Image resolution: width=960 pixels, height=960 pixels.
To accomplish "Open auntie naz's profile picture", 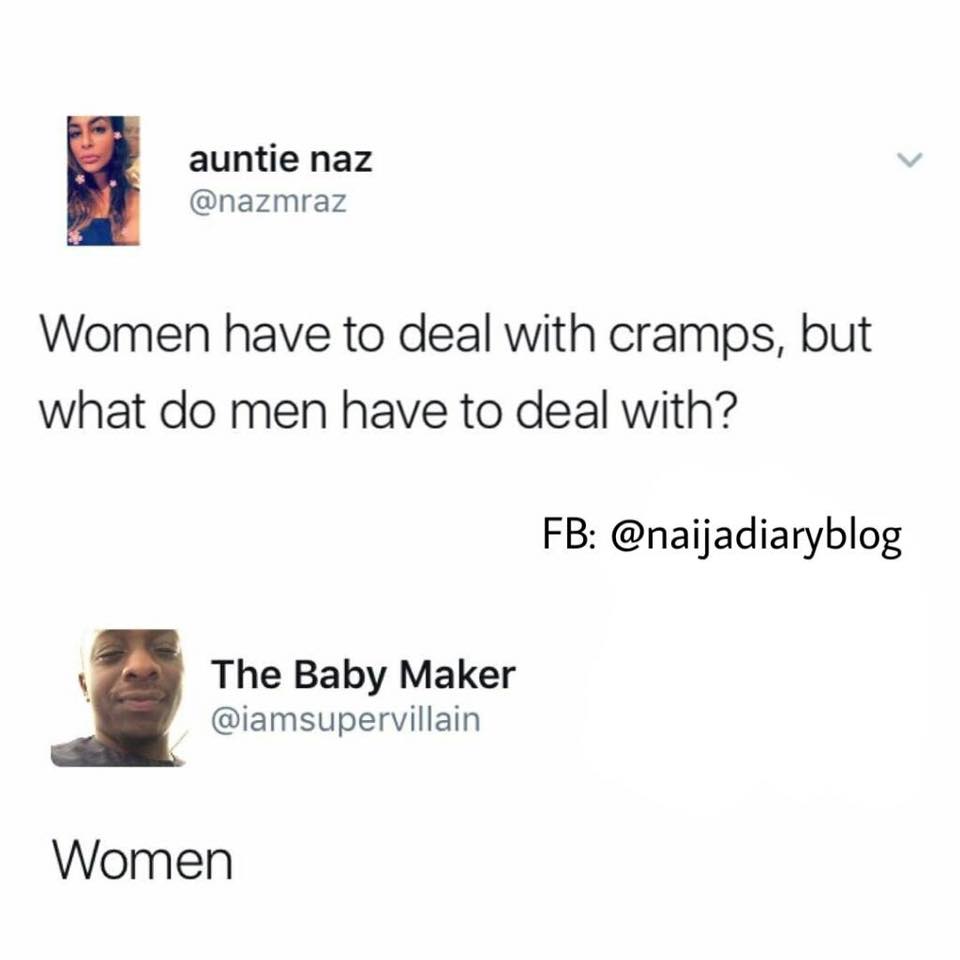I will click(103, 181).
